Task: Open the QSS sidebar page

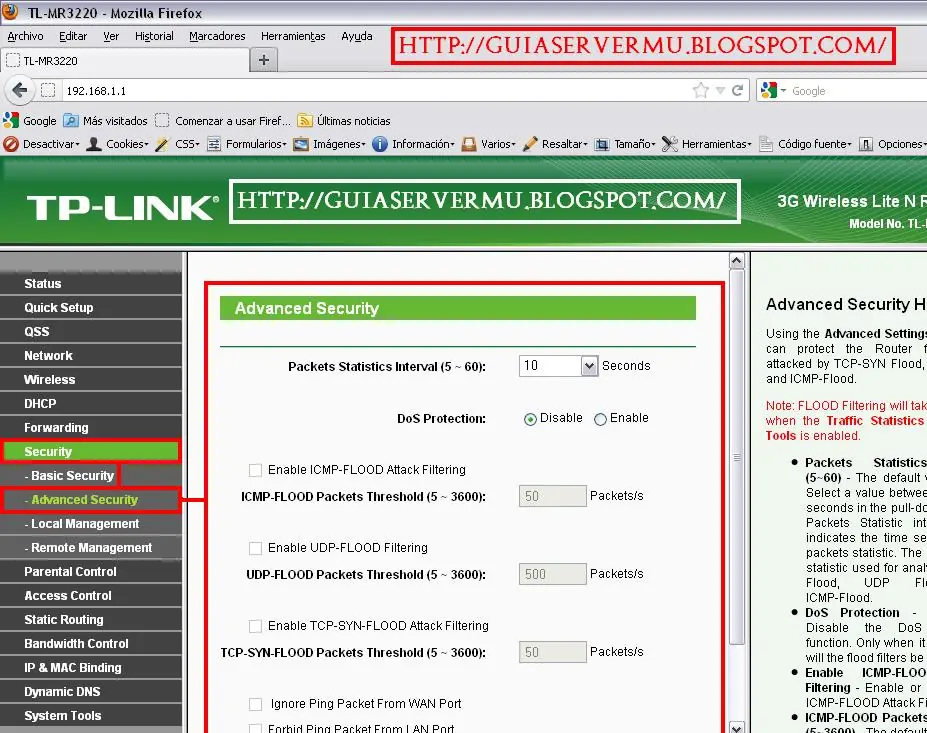Action: pos(91,332)
